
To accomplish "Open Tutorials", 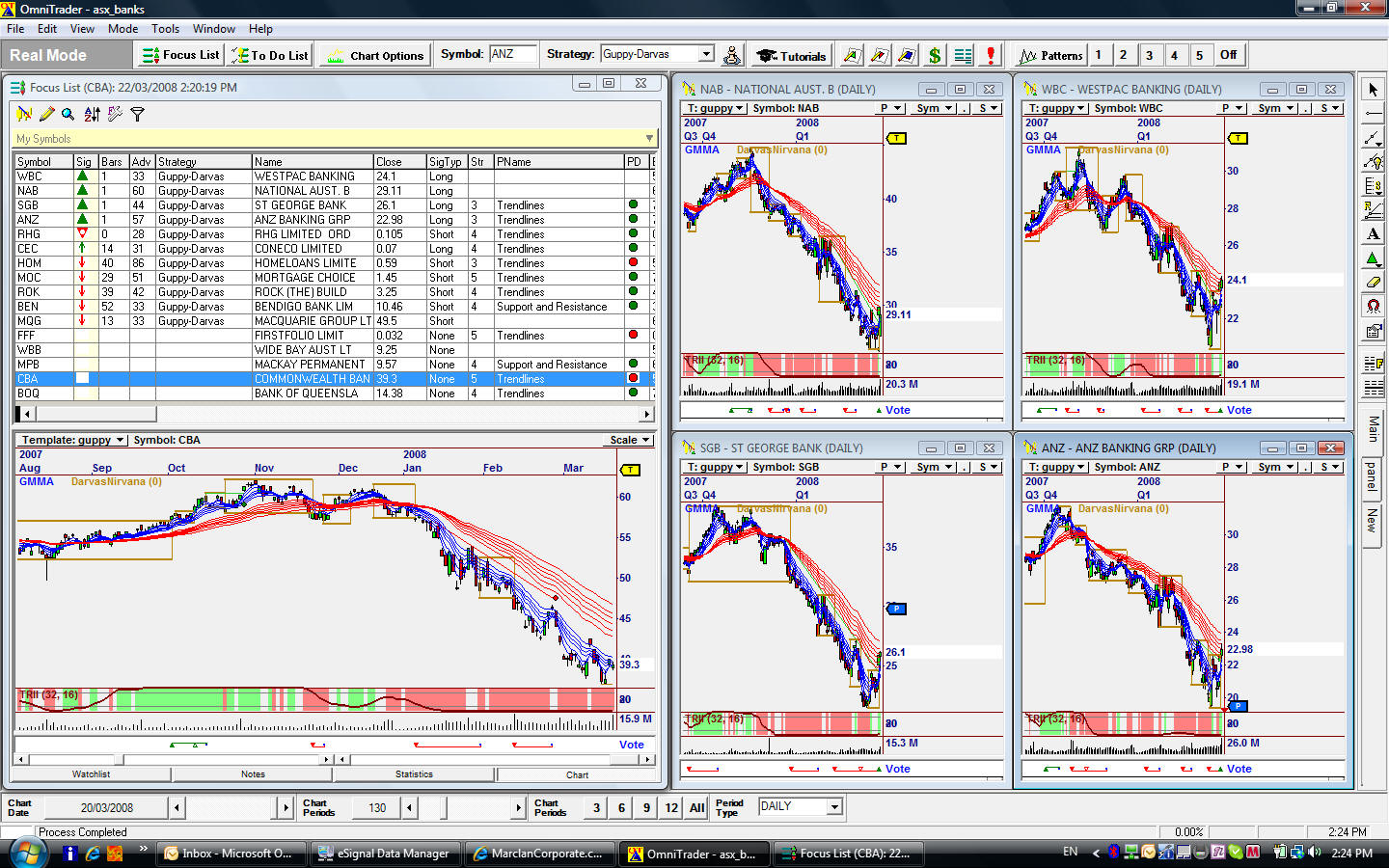I will [792, 55].
